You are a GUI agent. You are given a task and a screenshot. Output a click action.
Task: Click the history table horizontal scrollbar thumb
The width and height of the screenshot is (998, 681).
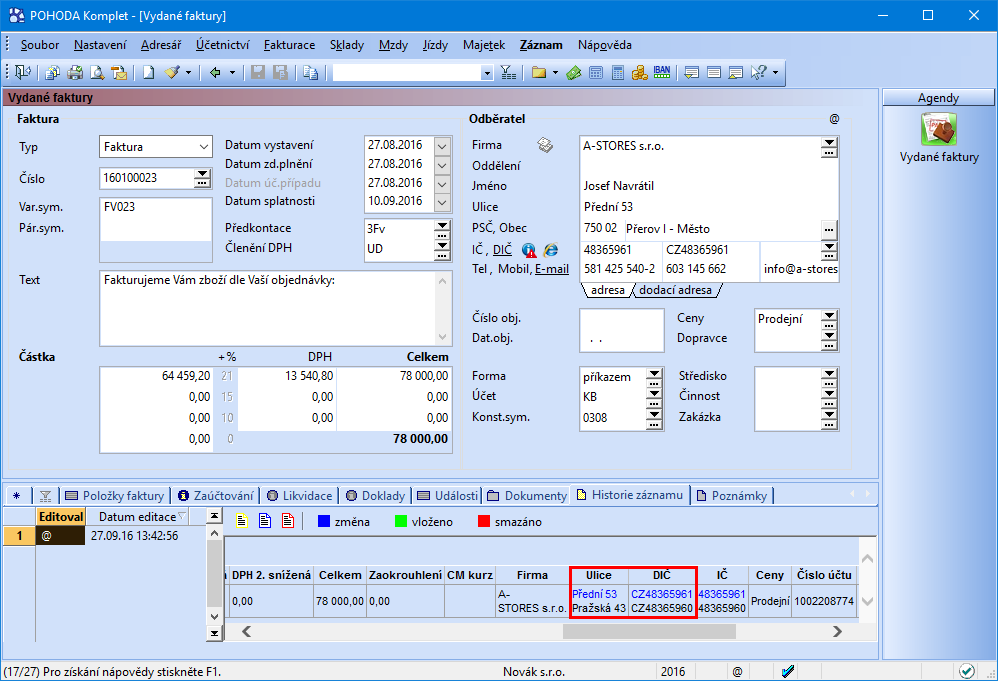pos(649,631)
